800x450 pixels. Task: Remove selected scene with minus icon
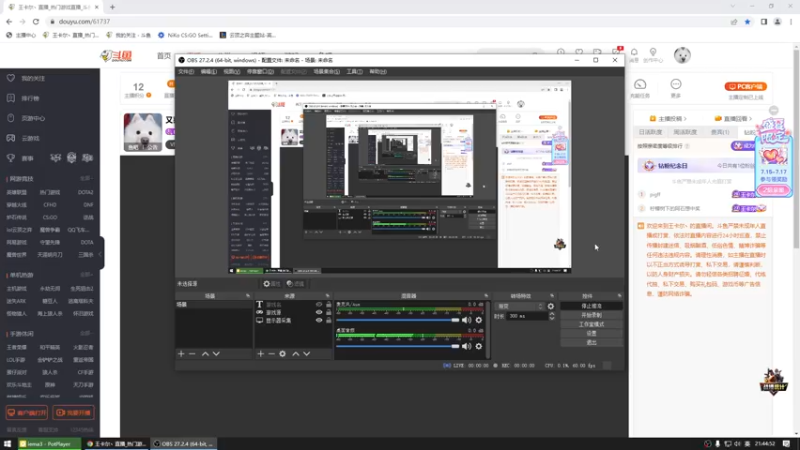pos(192,354)
